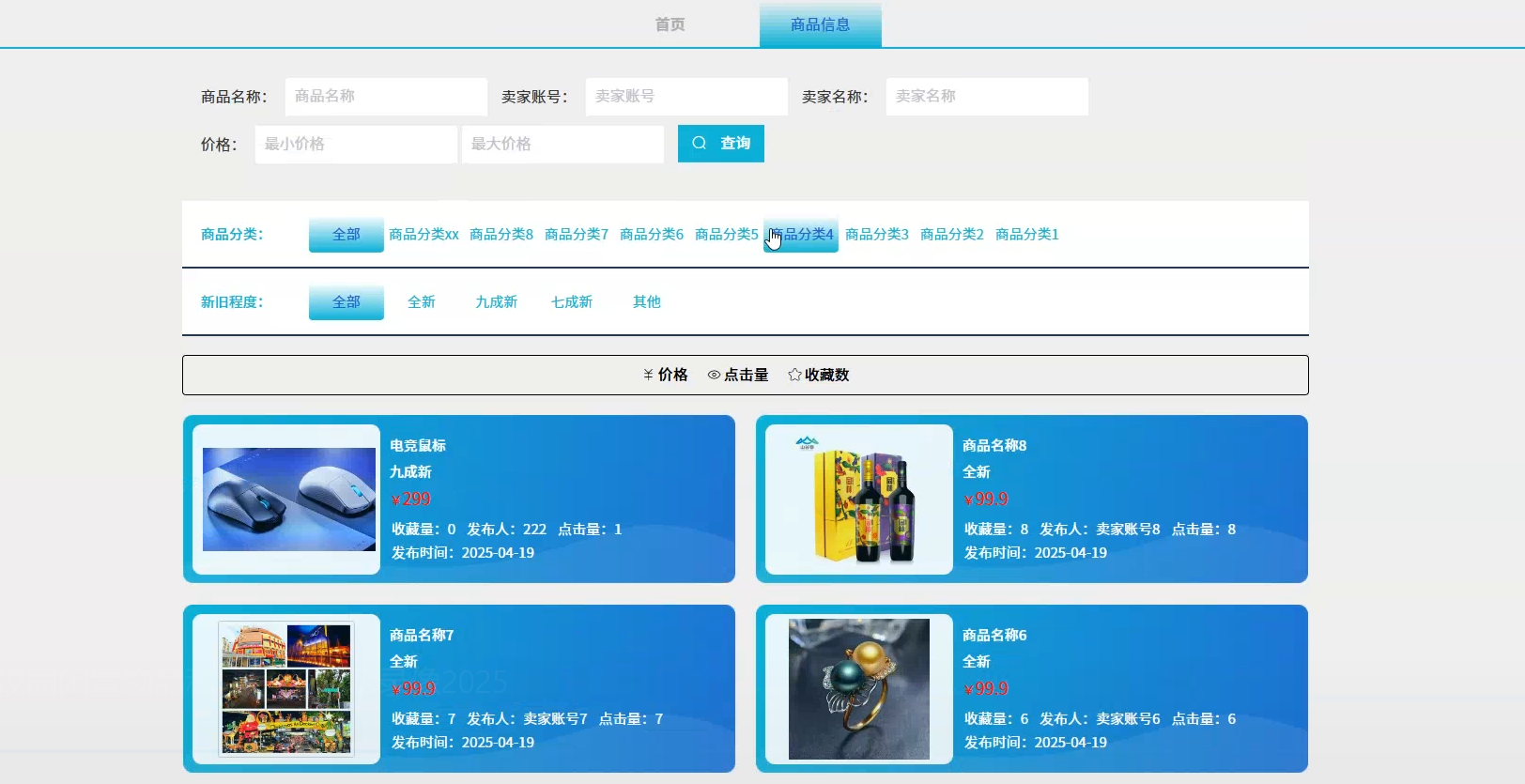1525x784 pixels.
Task: Filter by 商品分类1
Action: [1027, 235]
